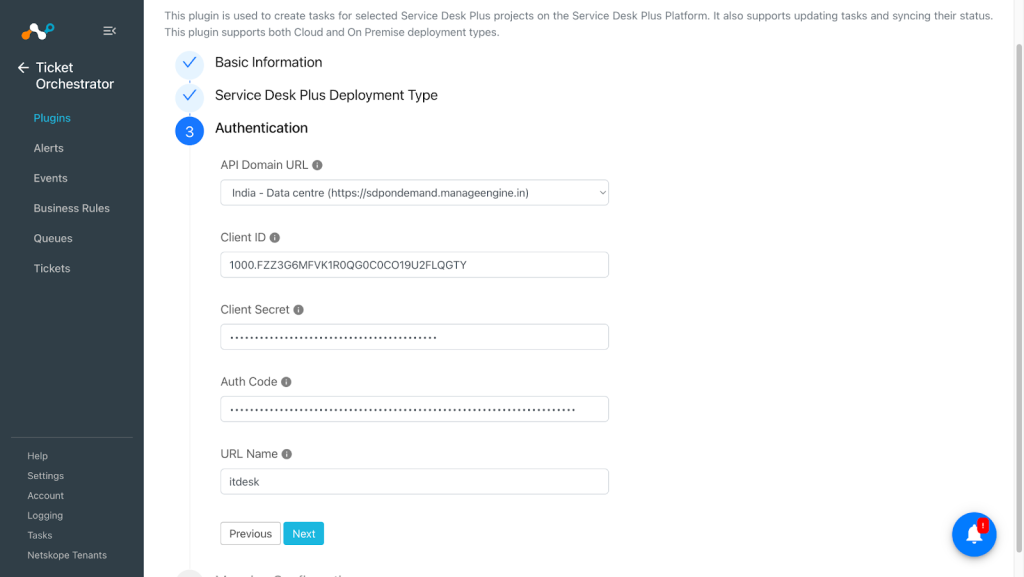Open Events in sidebar
The width and height of the screenshot is (1024, 577).
[50, 178]
